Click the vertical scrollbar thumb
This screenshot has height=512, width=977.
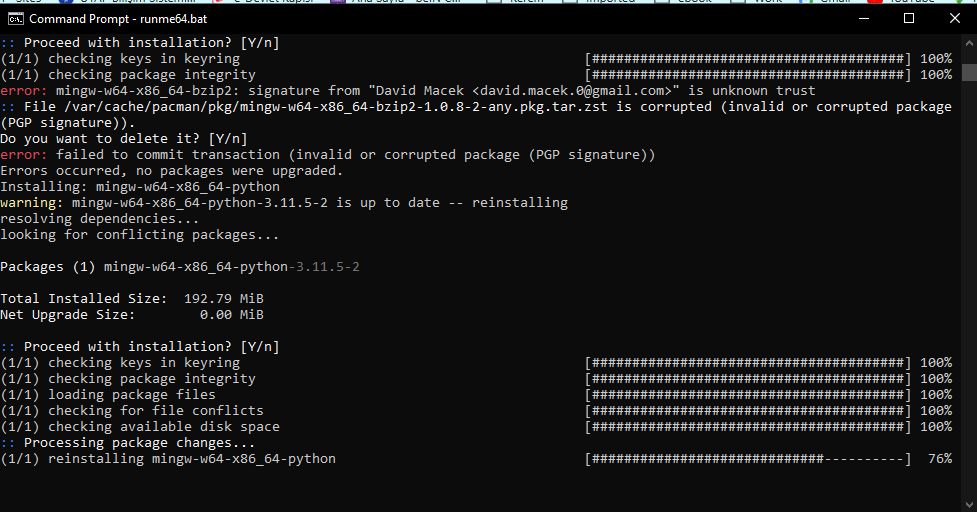pyautogui.click(x=969, y=72)
